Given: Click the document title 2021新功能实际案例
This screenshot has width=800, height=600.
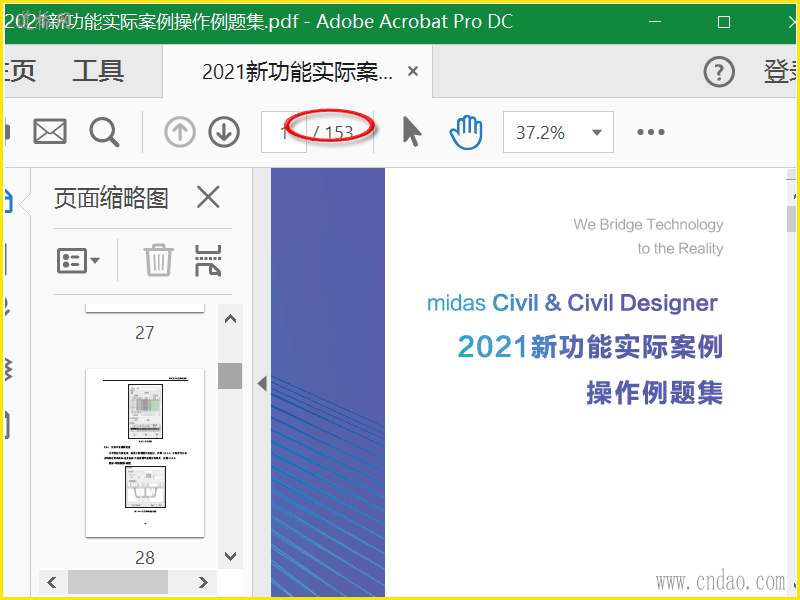Looking at the screenshot, I should point(590,347).
